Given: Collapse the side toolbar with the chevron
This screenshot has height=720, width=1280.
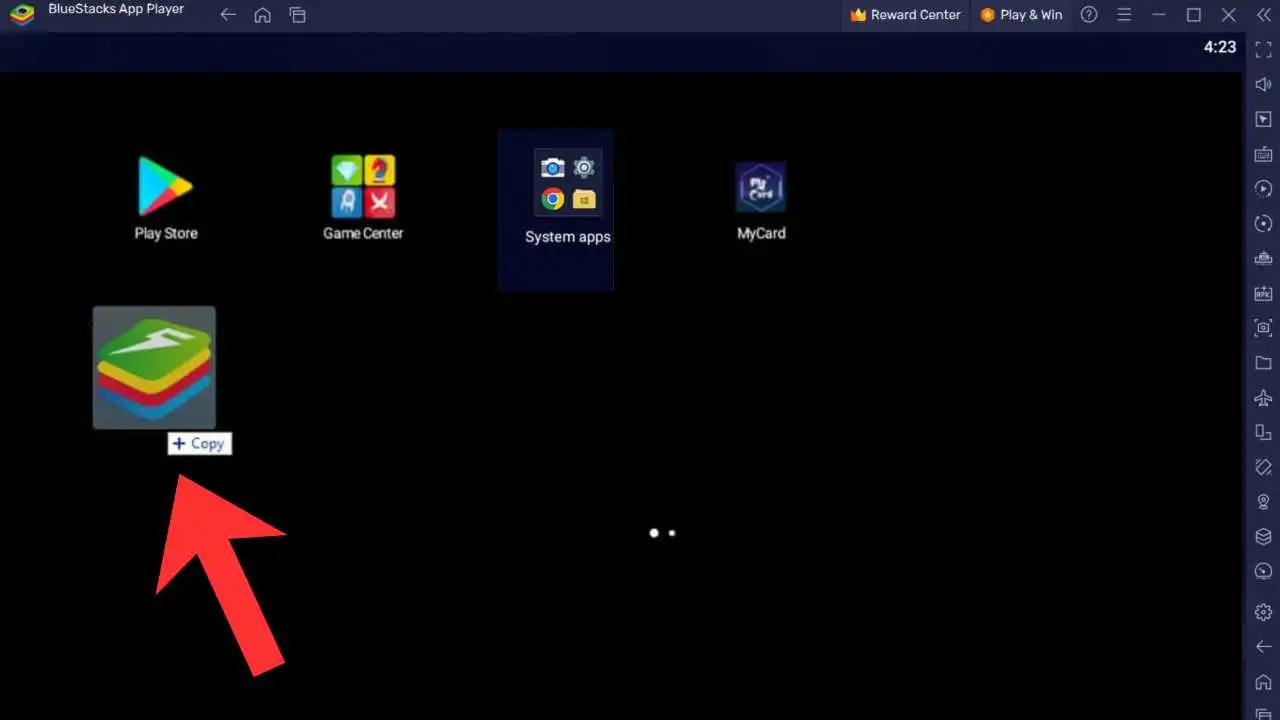Looking at the screenshot, I should point(1263,15).
